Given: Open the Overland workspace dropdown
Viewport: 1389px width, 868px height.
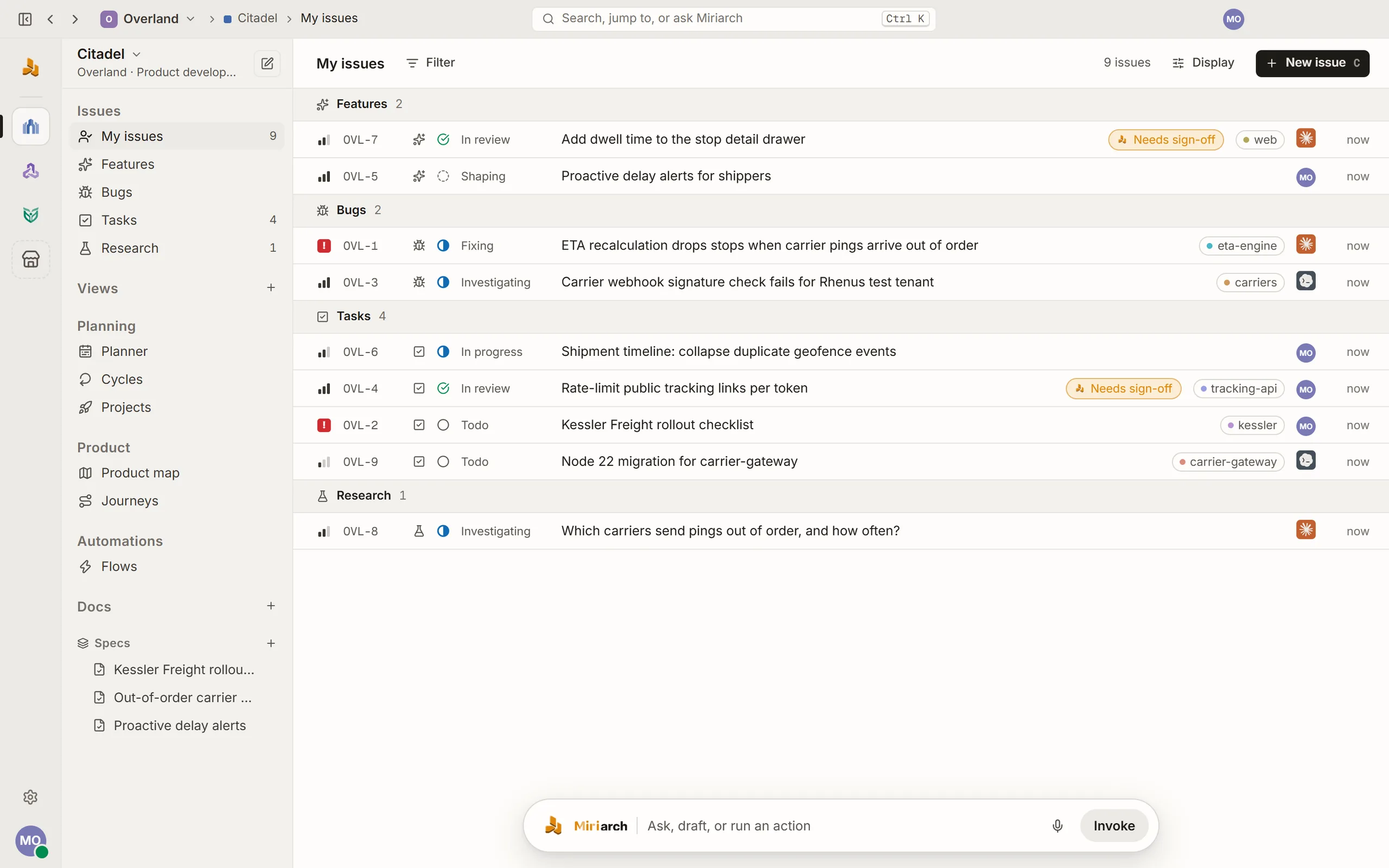Looking at the screenshot, I should [x=148, y=19].
